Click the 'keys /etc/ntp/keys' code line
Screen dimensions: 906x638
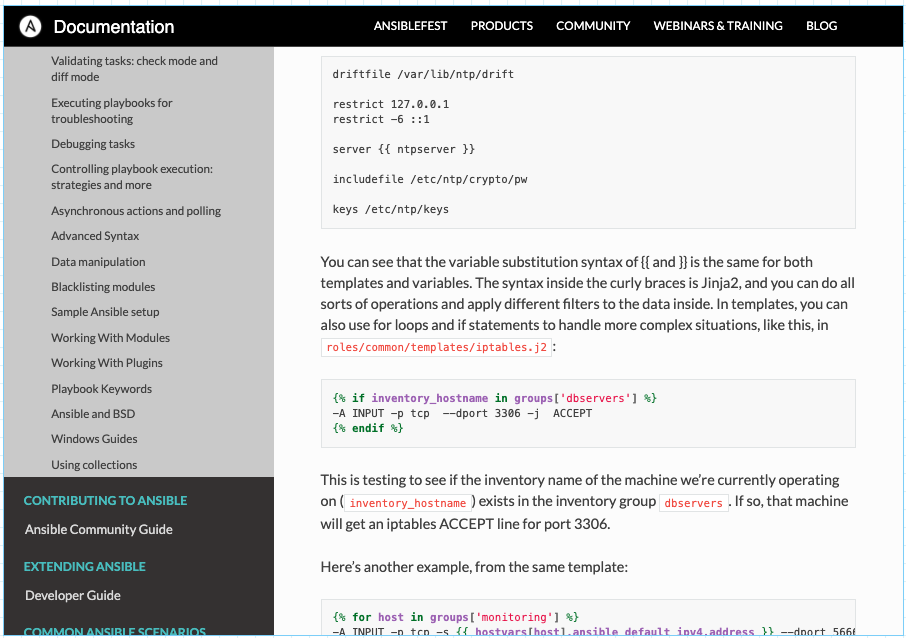[x=391, y=209]
